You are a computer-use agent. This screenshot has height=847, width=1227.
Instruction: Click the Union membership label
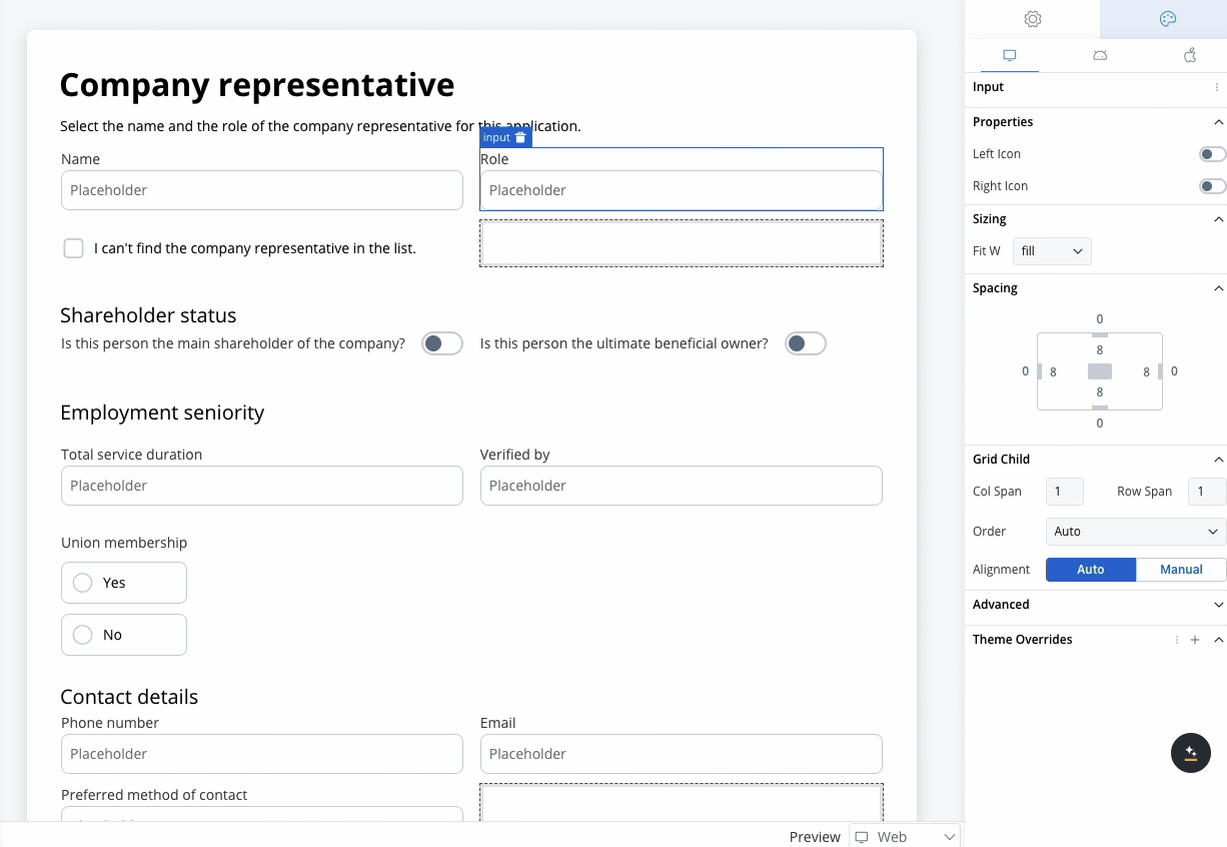[x=124, y=543]
